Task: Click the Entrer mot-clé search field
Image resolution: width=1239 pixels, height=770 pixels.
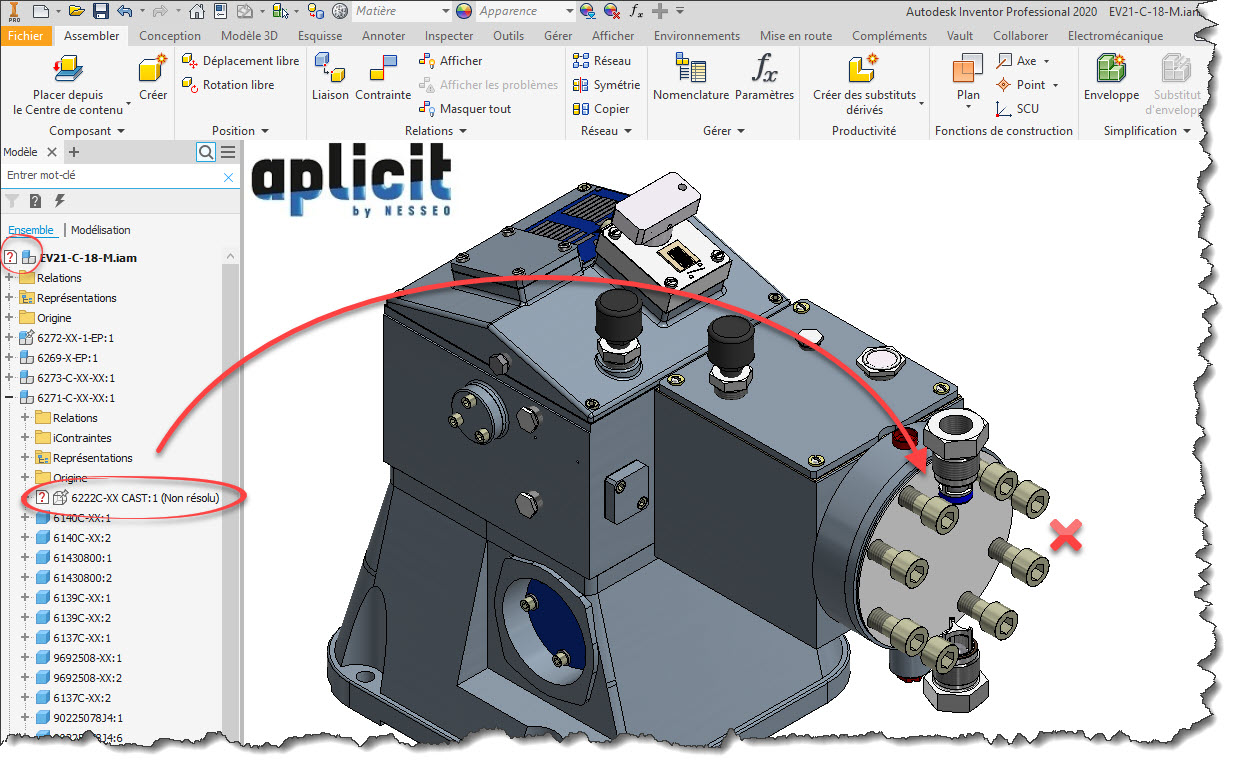Action: [x=110, y=176]
